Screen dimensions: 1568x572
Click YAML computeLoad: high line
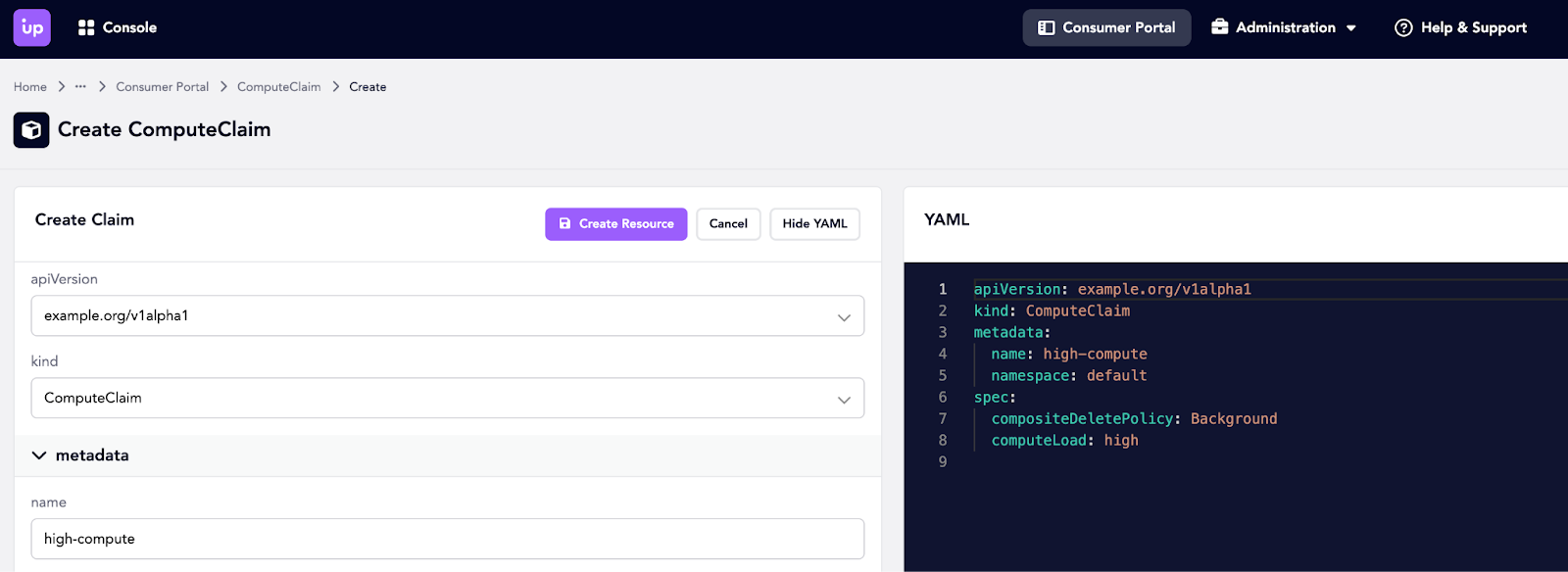click(x=1065, y=440)
